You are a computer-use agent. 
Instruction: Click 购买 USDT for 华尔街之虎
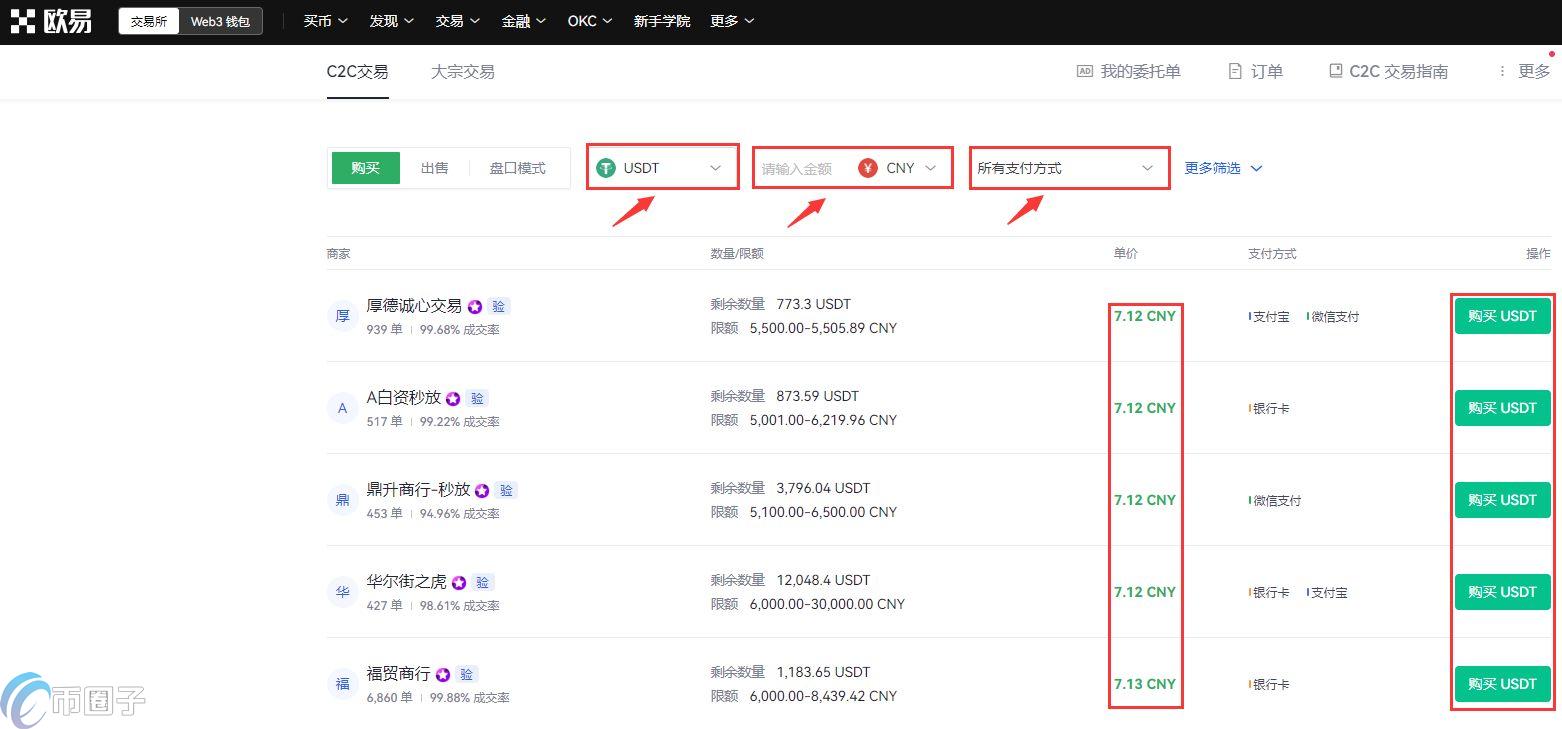tap(1502, 592)
